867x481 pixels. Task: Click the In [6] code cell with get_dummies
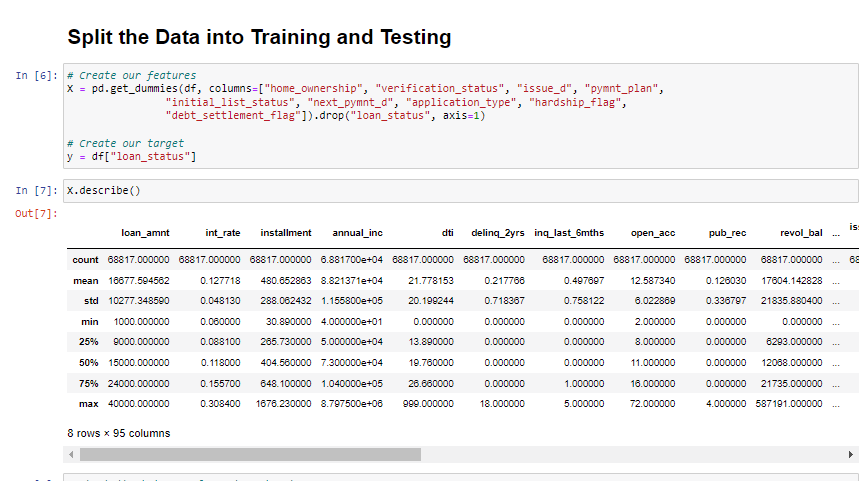[461, 116]
